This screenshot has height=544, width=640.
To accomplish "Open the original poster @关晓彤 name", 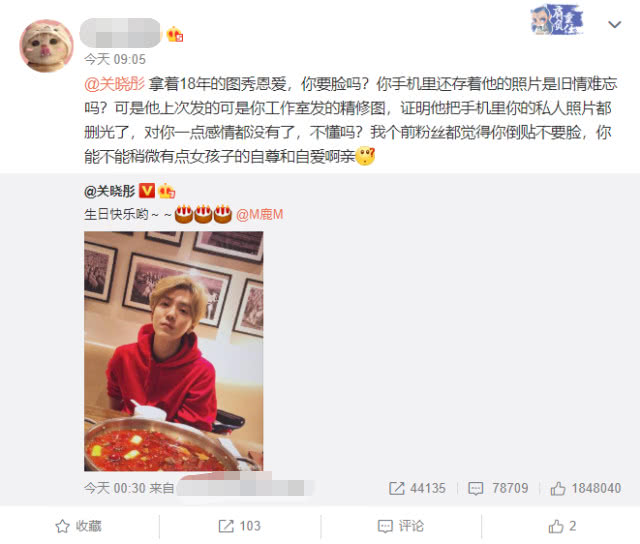I will coord(109,191).
